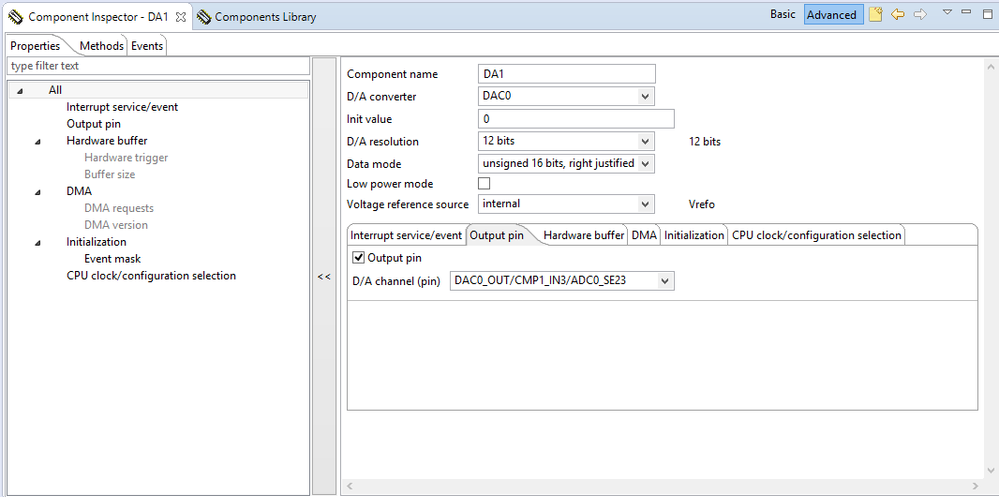
Task: Open the CPU clock/configuration selection tab
Action: [816, 235]
